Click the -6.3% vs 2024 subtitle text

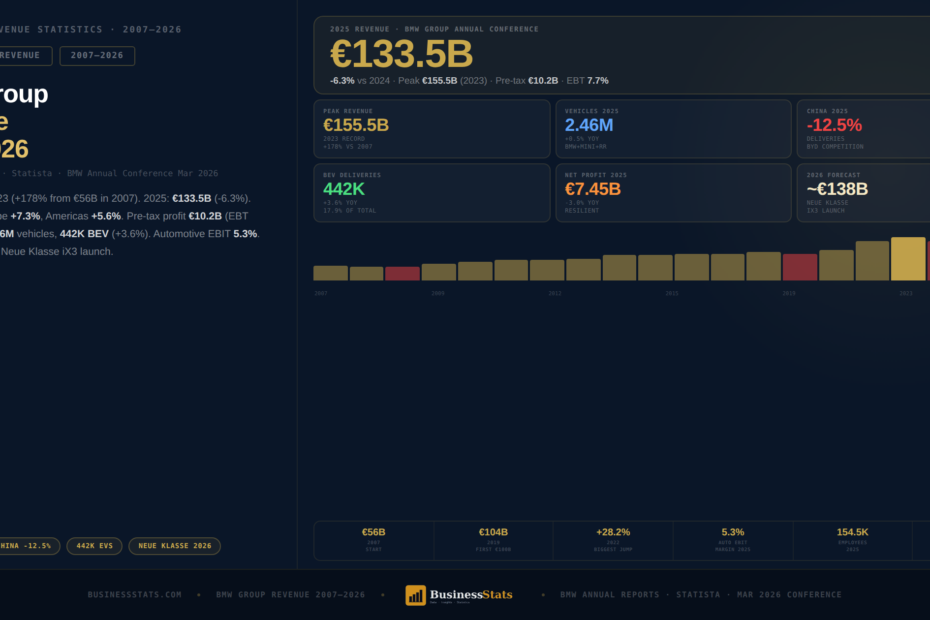click(360, 81)
